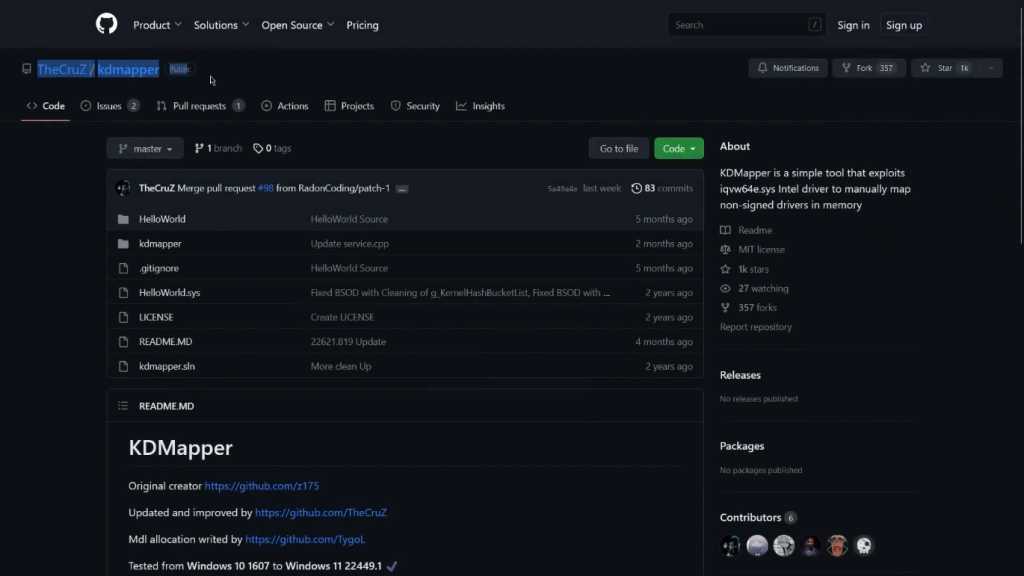Open the Product menu
This screenshot has width=1024, height=576.
[x=157, y=25]
